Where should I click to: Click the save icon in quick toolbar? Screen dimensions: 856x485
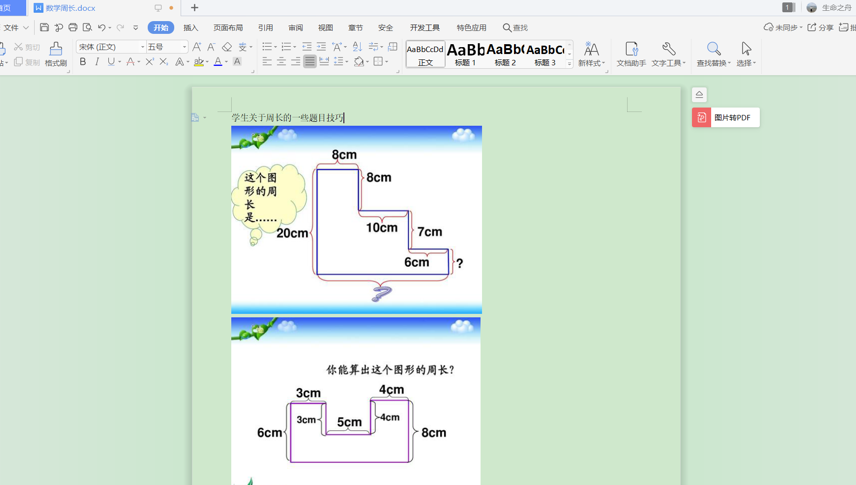44,27
